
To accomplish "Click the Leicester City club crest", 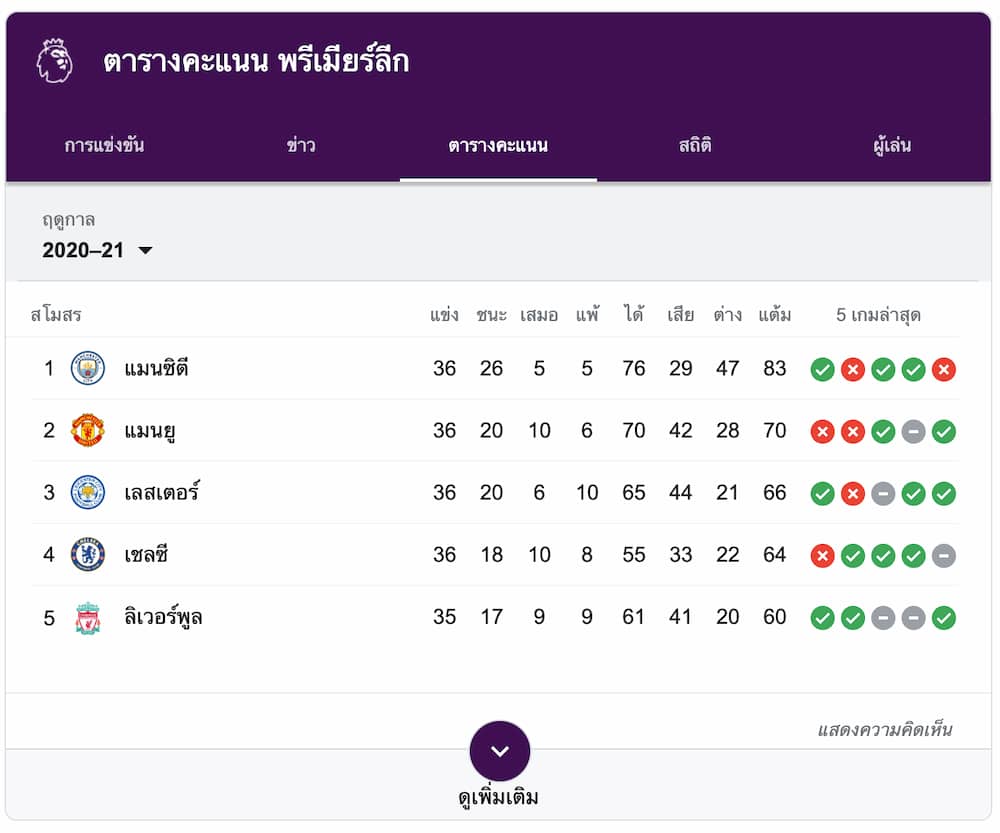I will (x=87, y=492).
